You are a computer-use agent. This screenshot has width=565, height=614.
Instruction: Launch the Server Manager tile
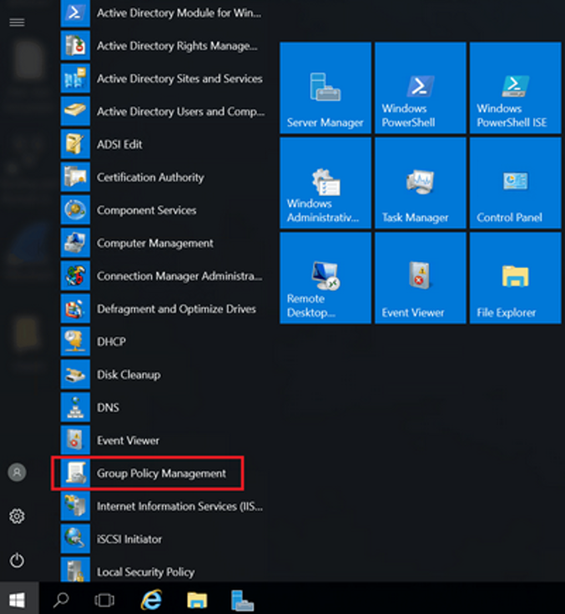click(x=325, y=88)
